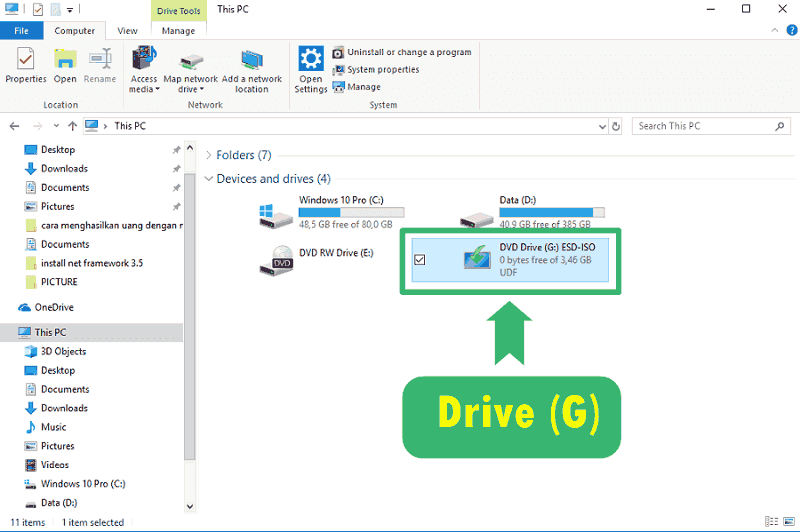Viewport: 800px width, 532px height.
Task: Click the Drive Tools contextual tab header
Action: click(179, 11)
